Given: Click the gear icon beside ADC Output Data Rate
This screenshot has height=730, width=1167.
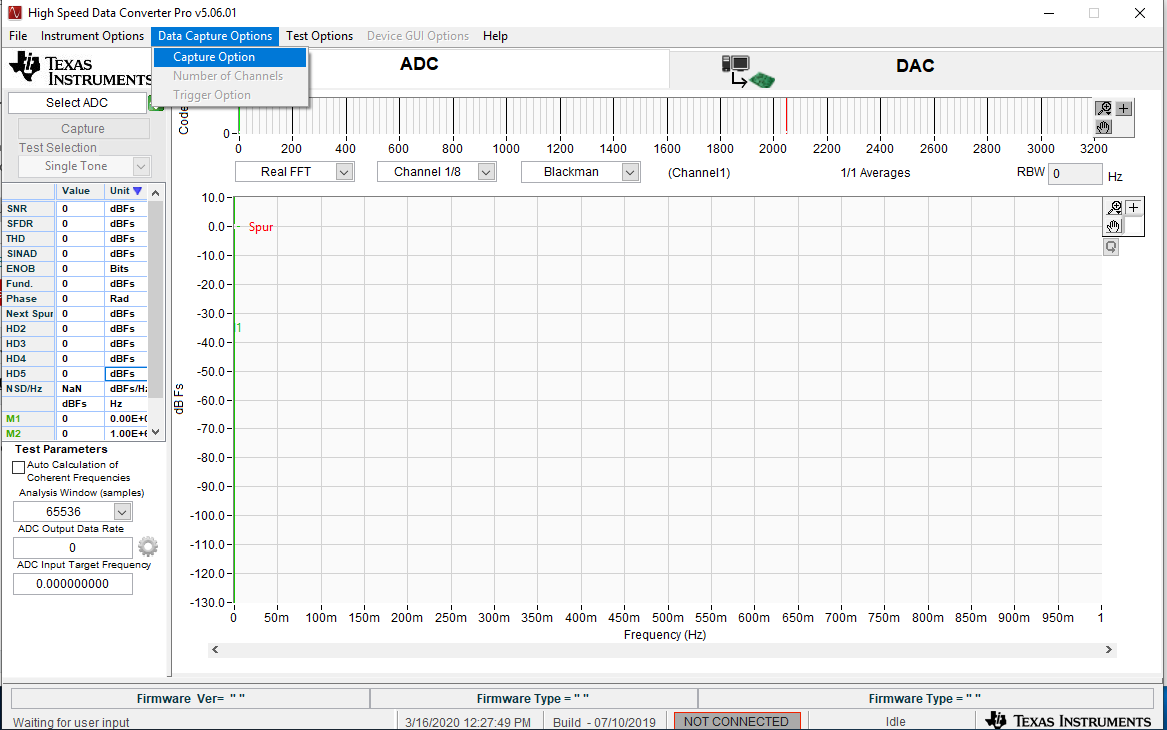Looking at the screenshot, I should point(148,547).
